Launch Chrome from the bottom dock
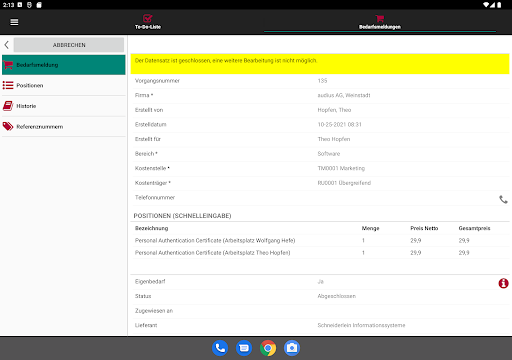Screen dimensions: 512x360 268,348
